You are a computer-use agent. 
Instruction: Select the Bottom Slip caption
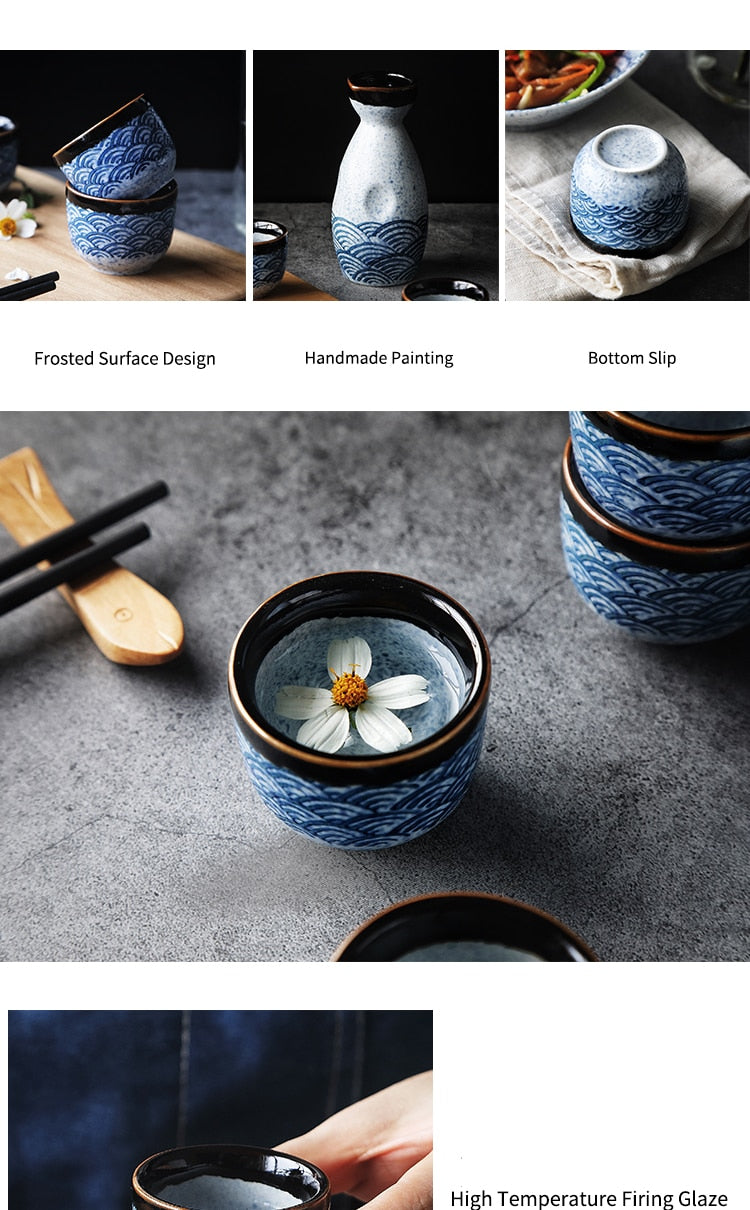(x=632, y=358)
